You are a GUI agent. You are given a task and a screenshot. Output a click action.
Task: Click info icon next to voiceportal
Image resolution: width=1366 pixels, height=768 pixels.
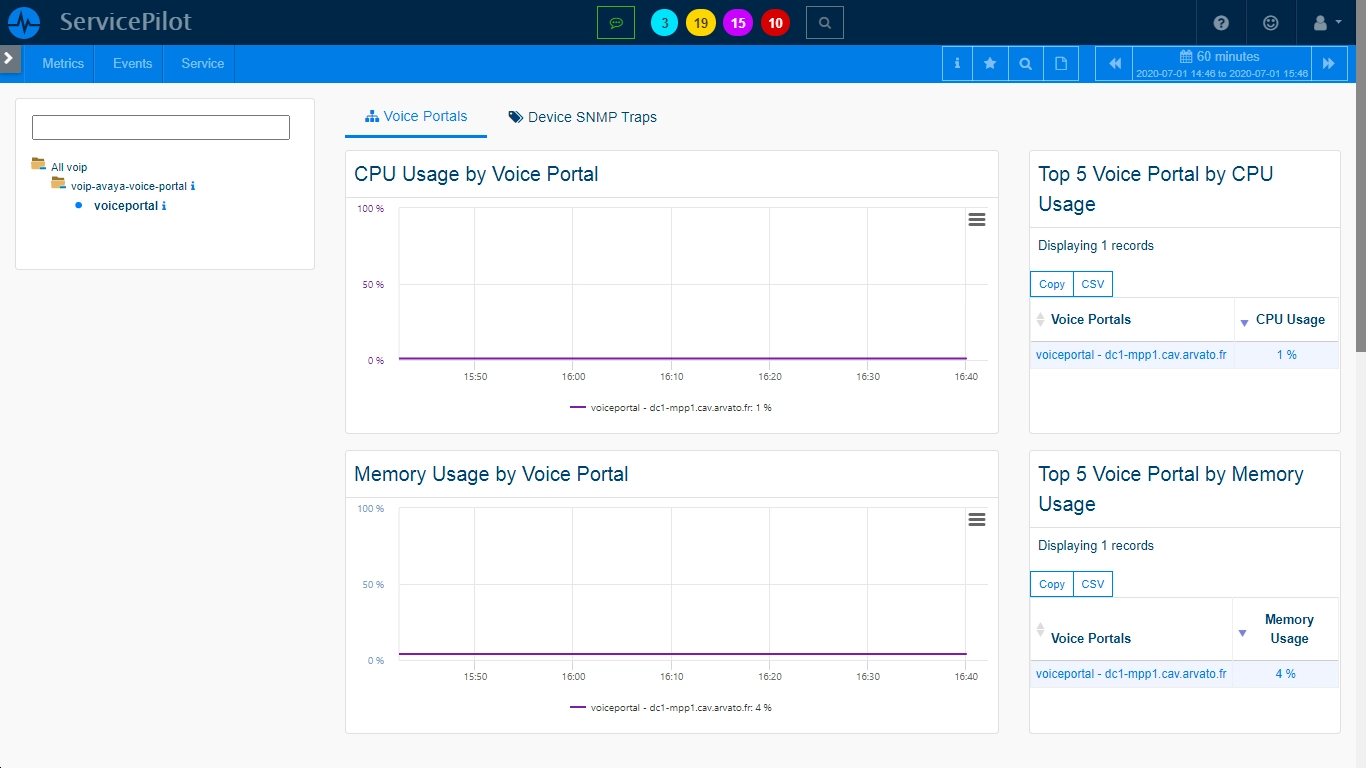(x=164, y=206)
